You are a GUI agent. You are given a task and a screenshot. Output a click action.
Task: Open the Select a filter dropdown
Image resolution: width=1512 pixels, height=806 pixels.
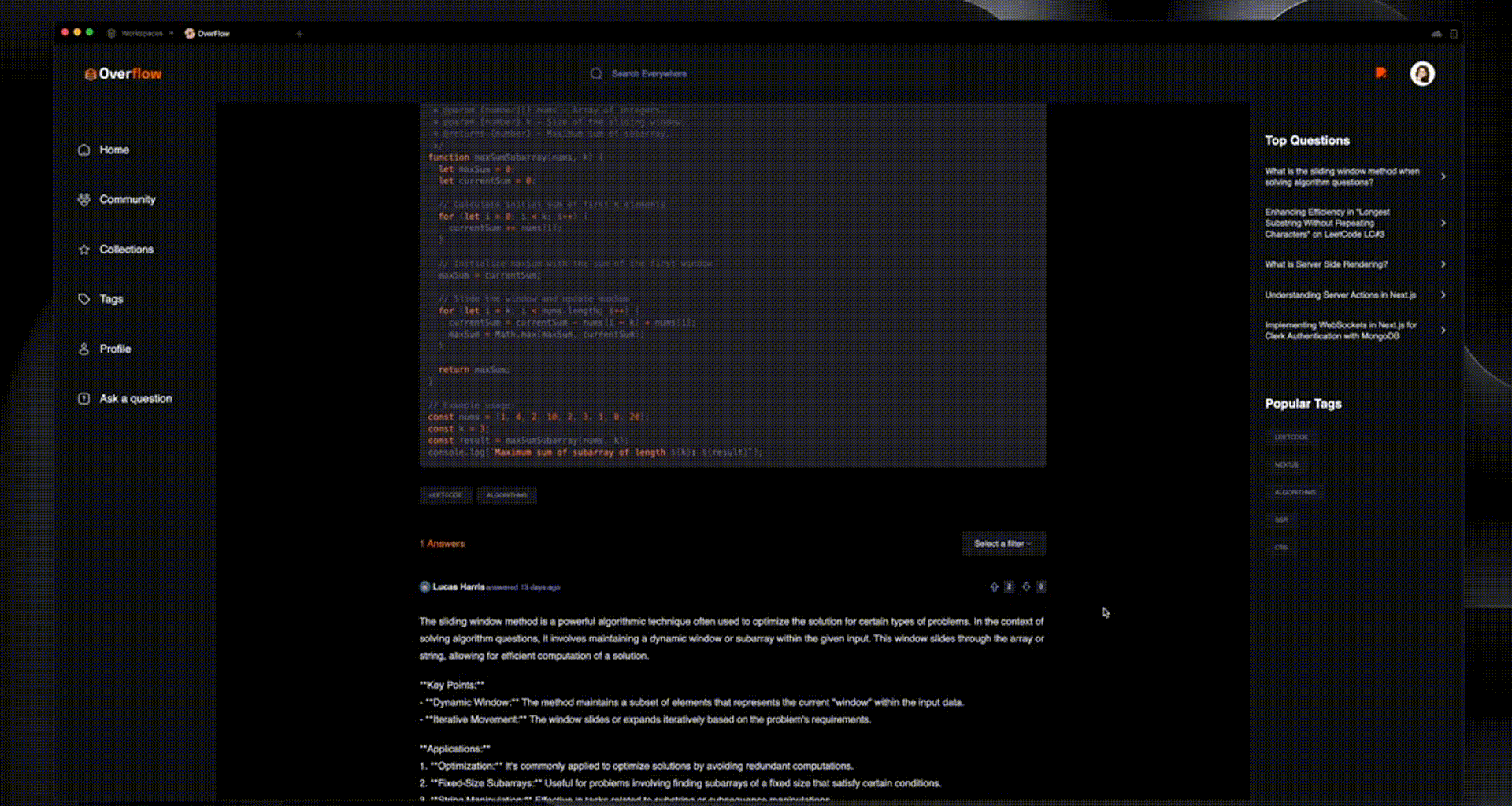tap(1003, 543)
